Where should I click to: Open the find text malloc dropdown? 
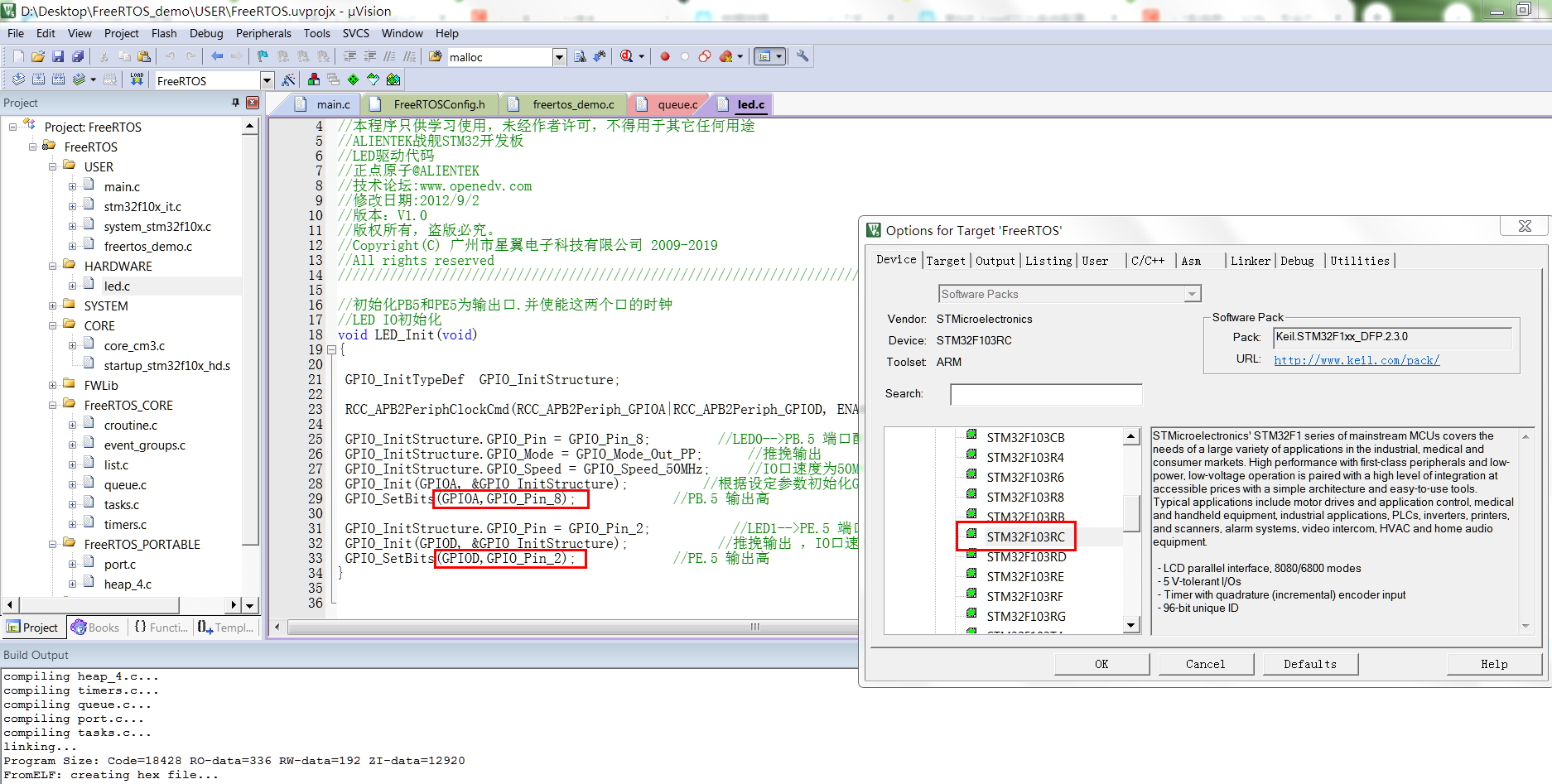point(559,57)
